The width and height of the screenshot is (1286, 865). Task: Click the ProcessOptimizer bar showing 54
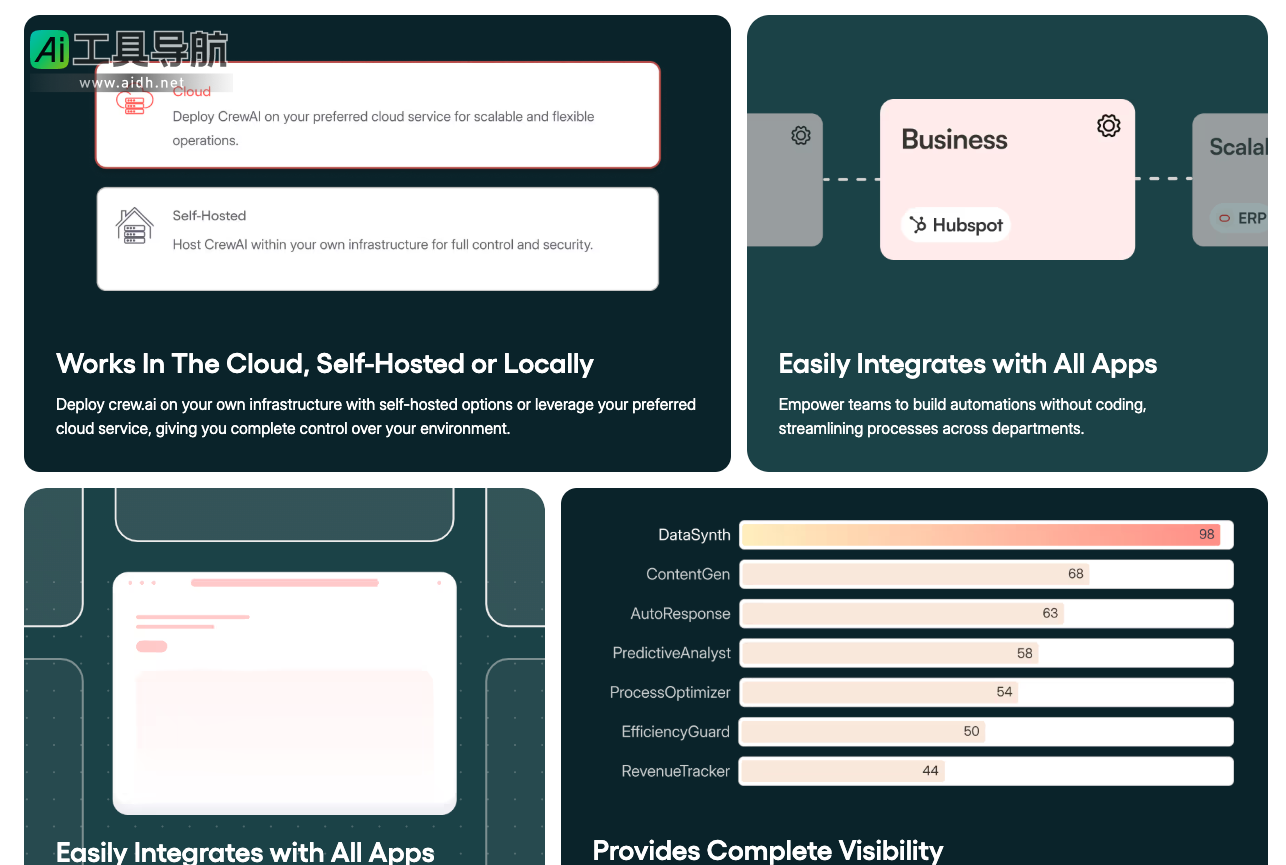(x=985, y=692)
